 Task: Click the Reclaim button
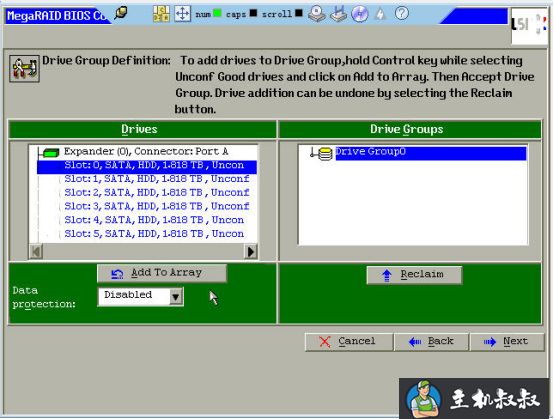[x=414, y=275]
